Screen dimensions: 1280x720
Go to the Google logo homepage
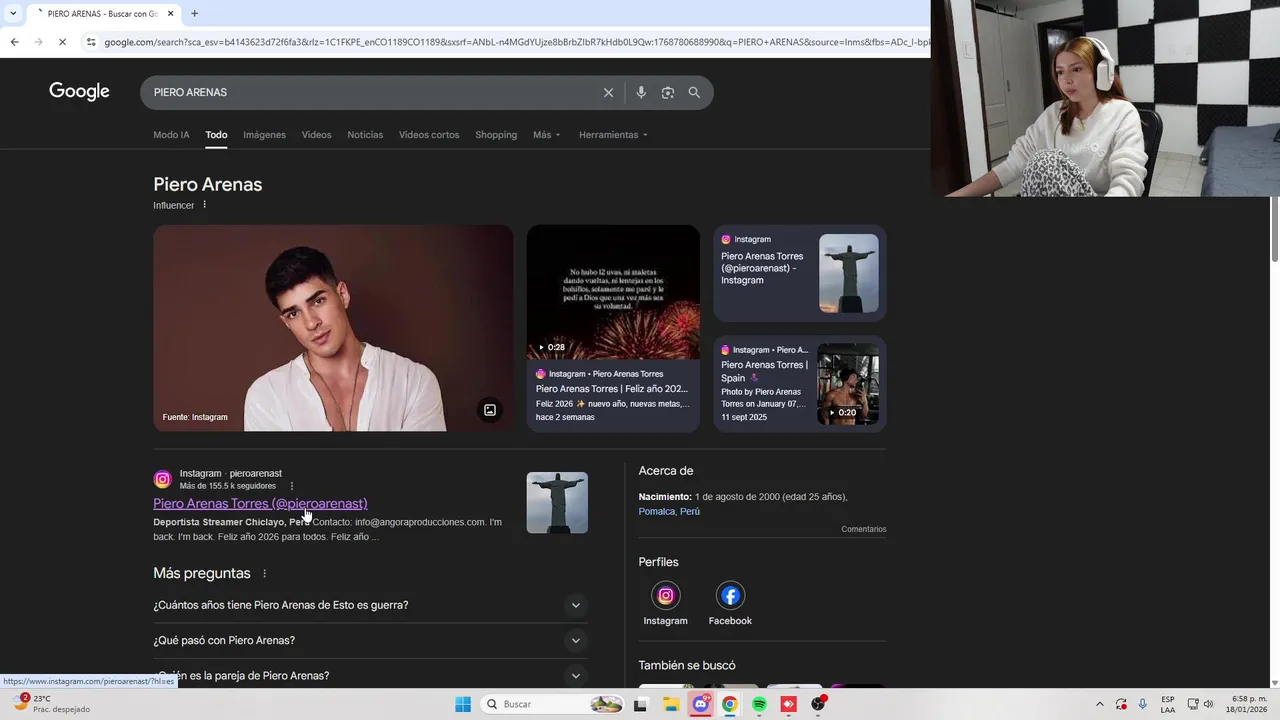[79, 92]
